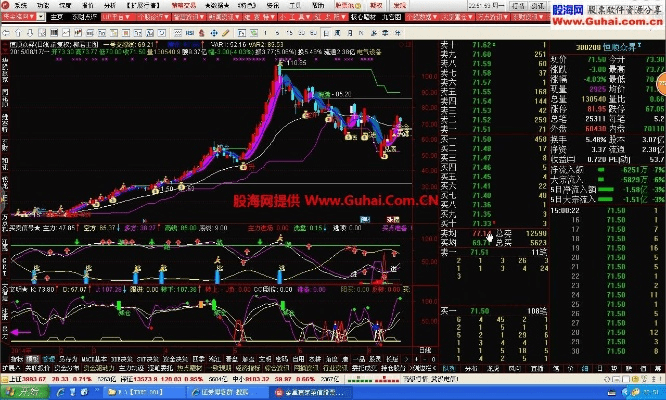Select the 模板 tab below the chart
Screen dimensions: 666x400
click(x=32, y=359)
